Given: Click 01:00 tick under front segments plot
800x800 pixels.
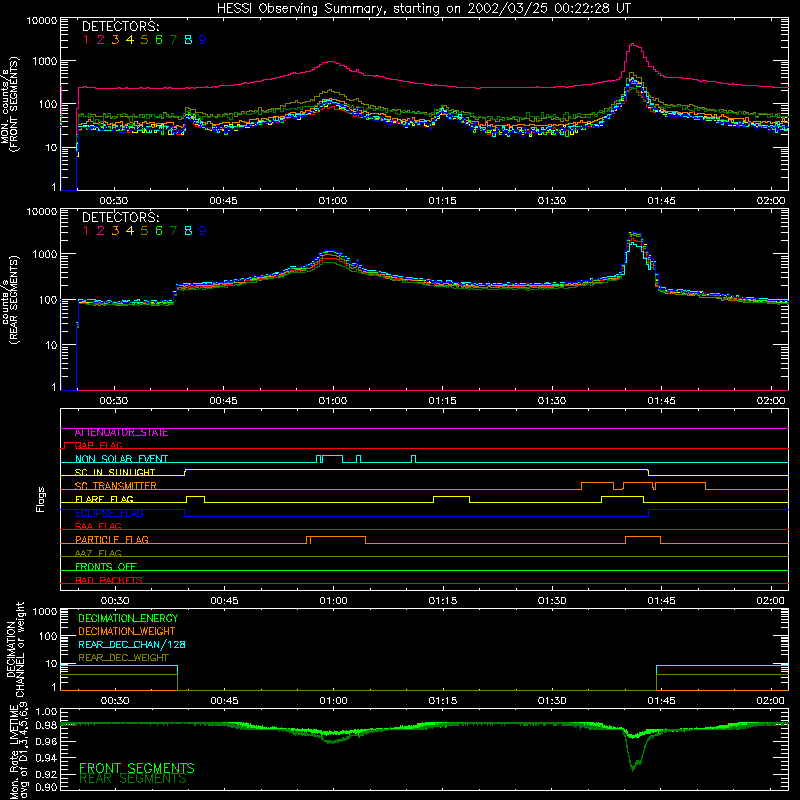Looking at the screenshot, I should tap(333, 201).
